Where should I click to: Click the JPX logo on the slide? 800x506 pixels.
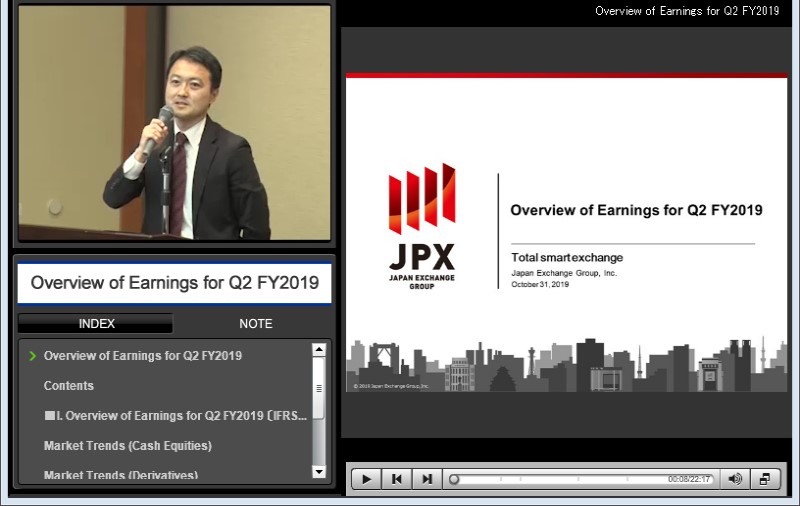pyautogui.click(x=421, y=226)
